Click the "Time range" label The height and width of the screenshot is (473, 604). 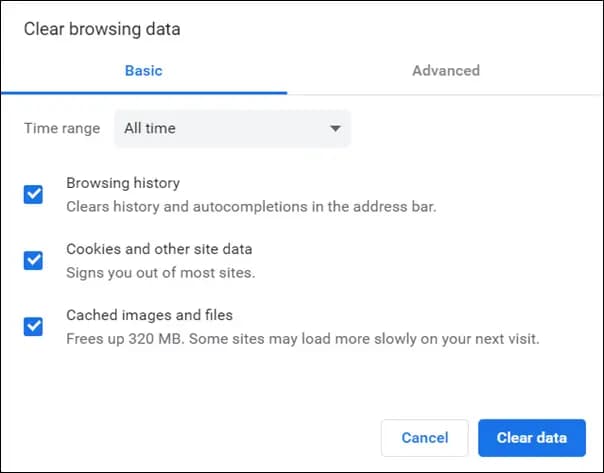click(62, 128)
